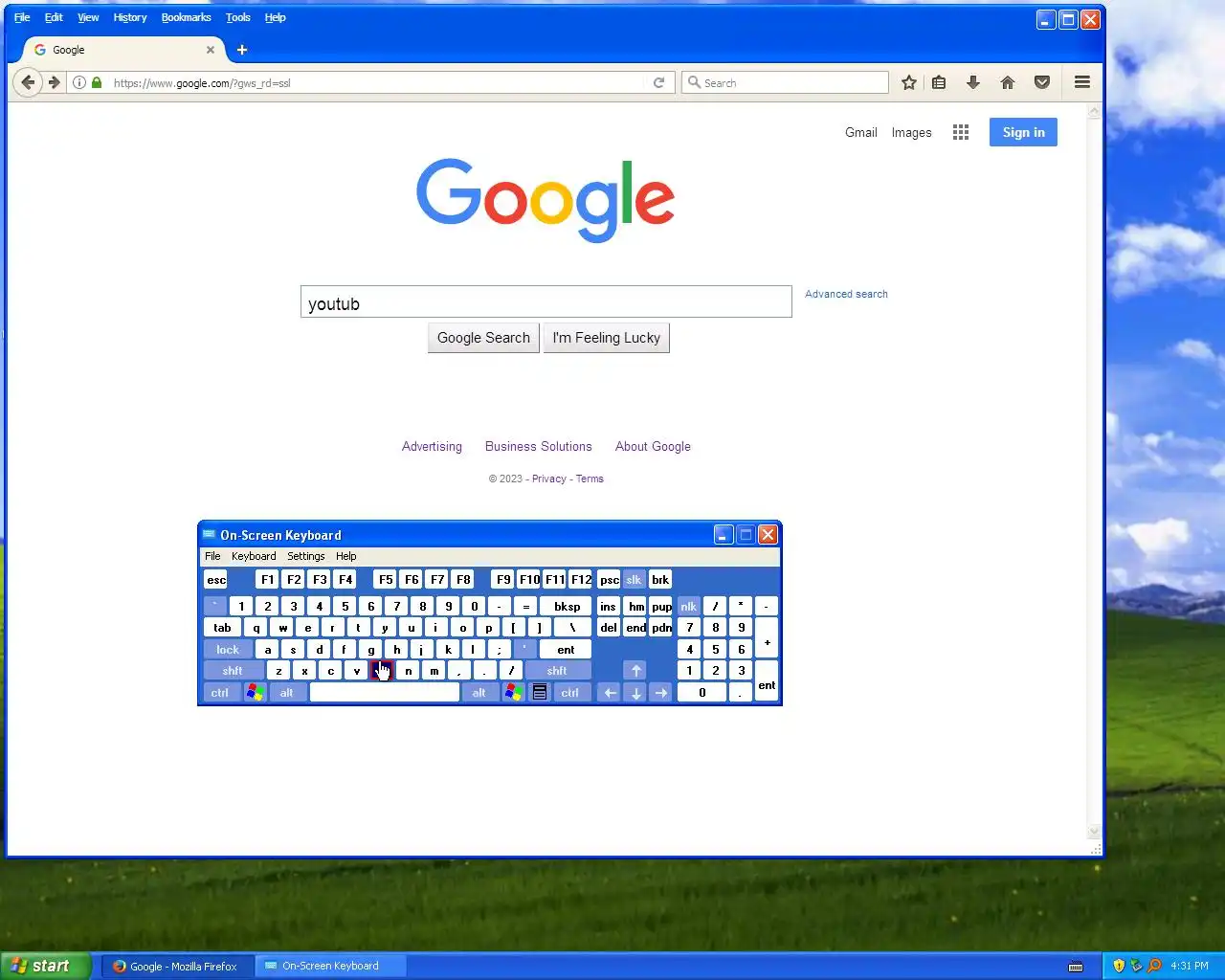Click the Firefox forward arrow
Image resolution: width=1225 pixels, height=980 pixels.
[55, 82]
